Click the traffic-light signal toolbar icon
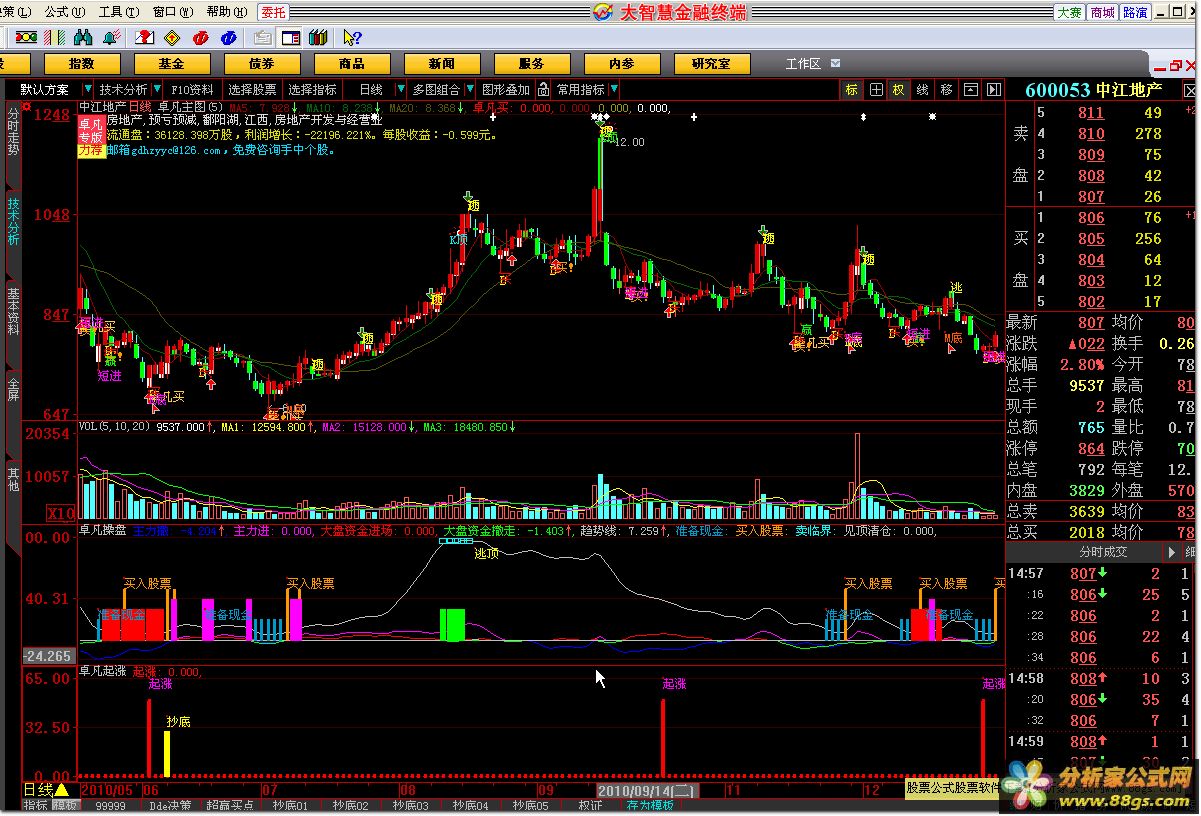Image resolution: width=1201 pixels, height=816 pixels. click(x=26, y=38)
